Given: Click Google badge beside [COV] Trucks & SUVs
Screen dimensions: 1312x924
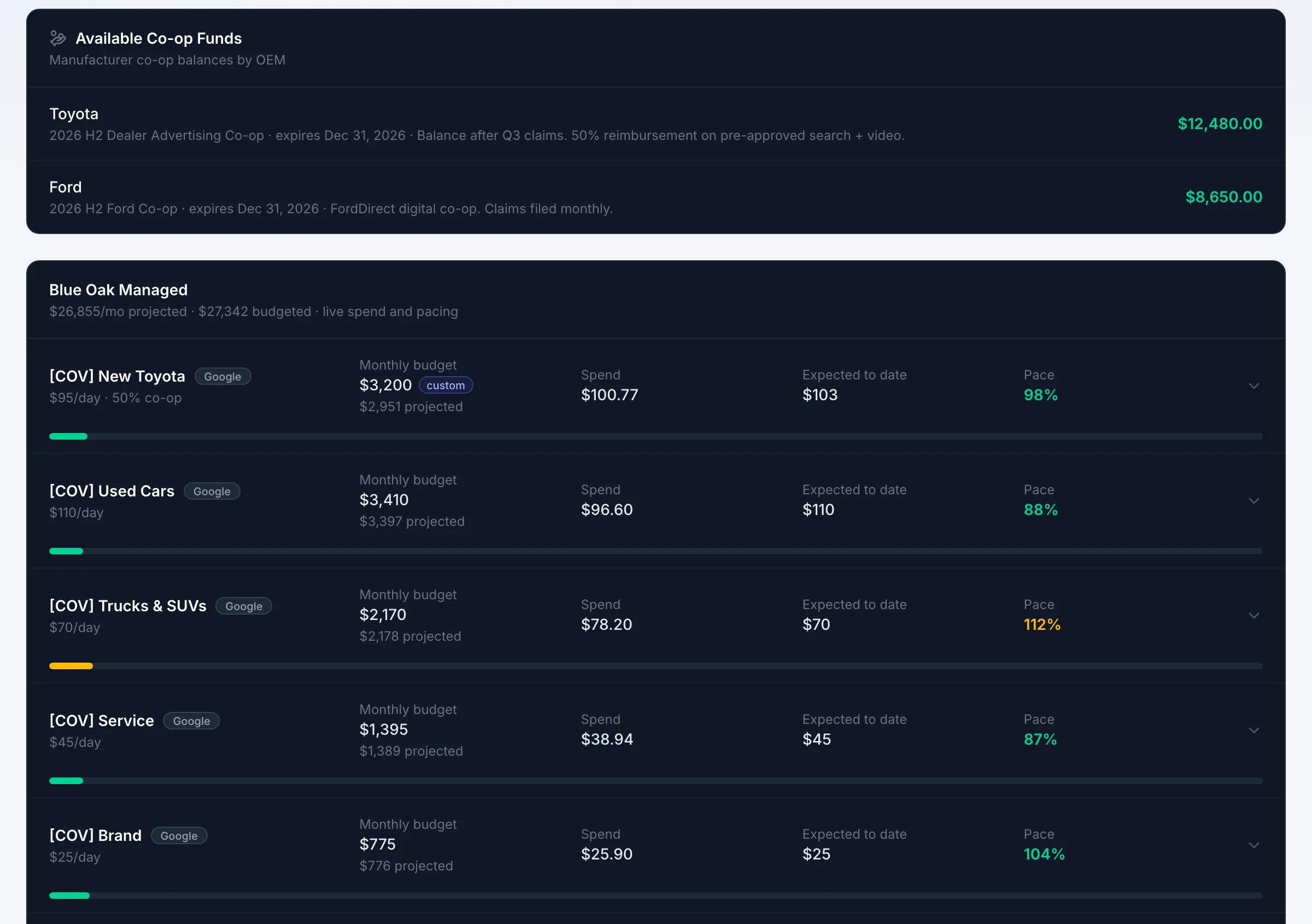Looking at the screenshot, I should pyautogui.click(x=244, y=606).
